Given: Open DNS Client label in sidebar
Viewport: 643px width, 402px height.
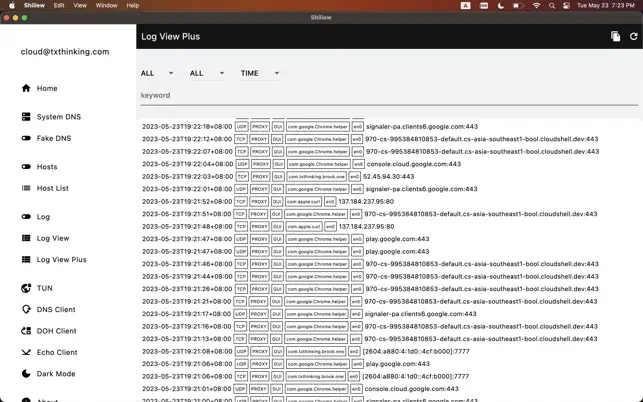Looking at the screenshot, I should (x=56, y=309).
